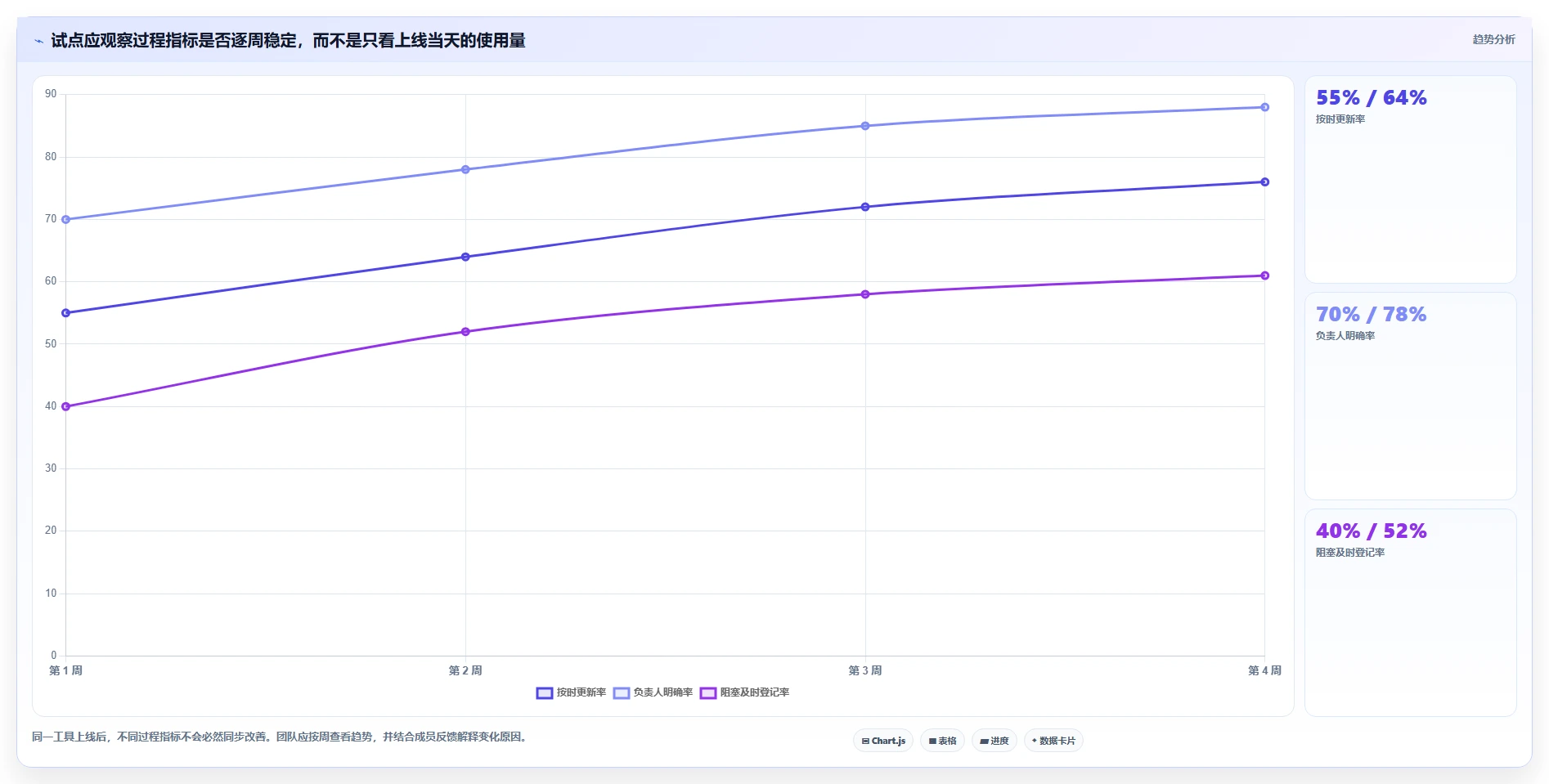Click the 55% / 64% stat value

(1371, 98)
